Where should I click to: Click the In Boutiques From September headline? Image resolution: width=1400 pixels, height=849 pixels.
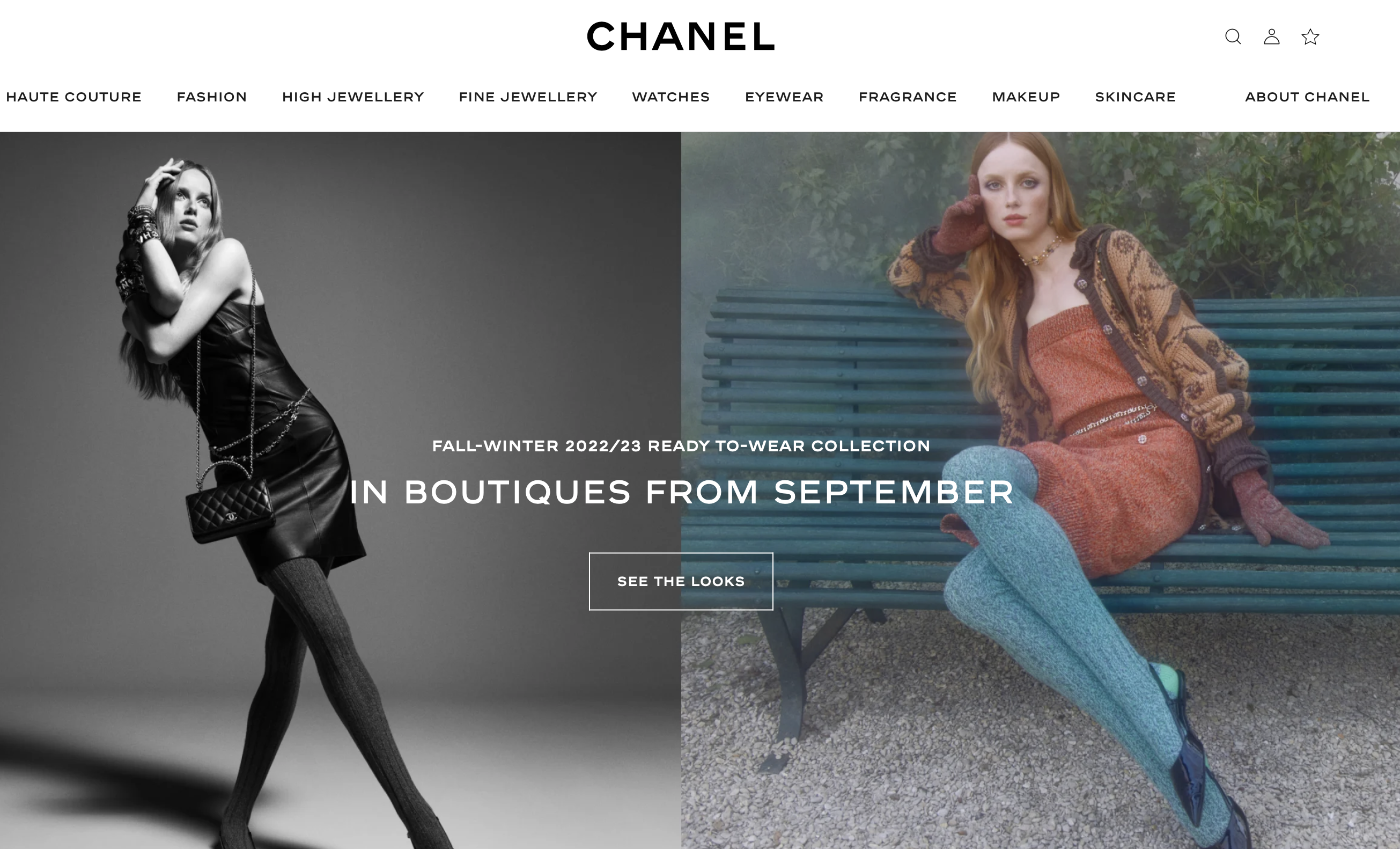[681, 492]
